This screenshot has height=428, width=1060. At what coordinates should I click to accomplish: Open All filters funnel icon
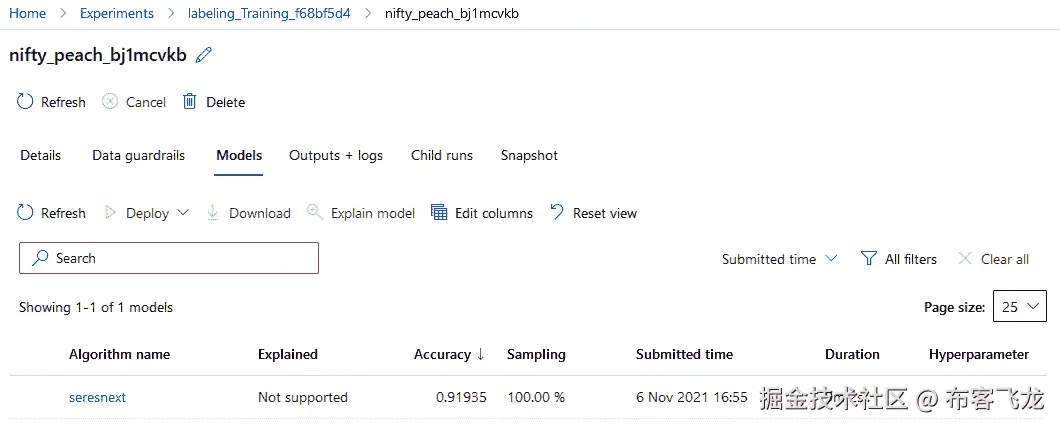869,259
